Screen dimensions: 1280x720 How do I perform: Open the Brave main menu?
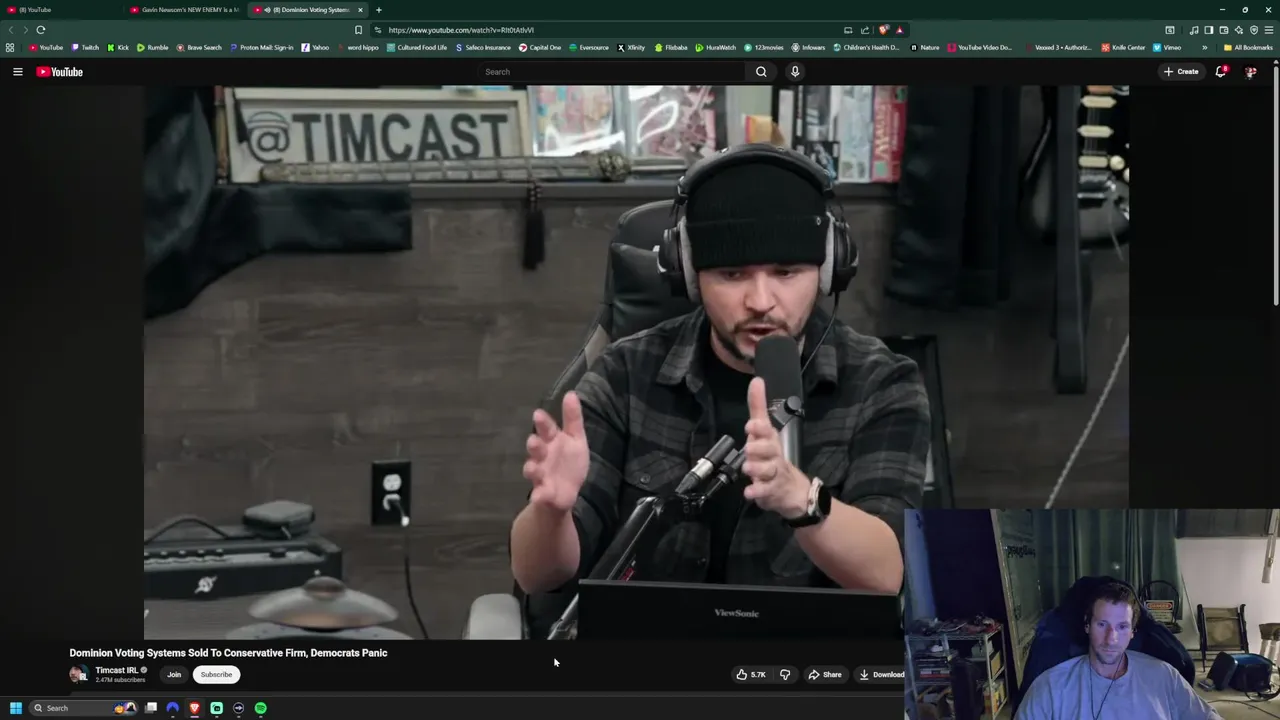point(1269,30)
